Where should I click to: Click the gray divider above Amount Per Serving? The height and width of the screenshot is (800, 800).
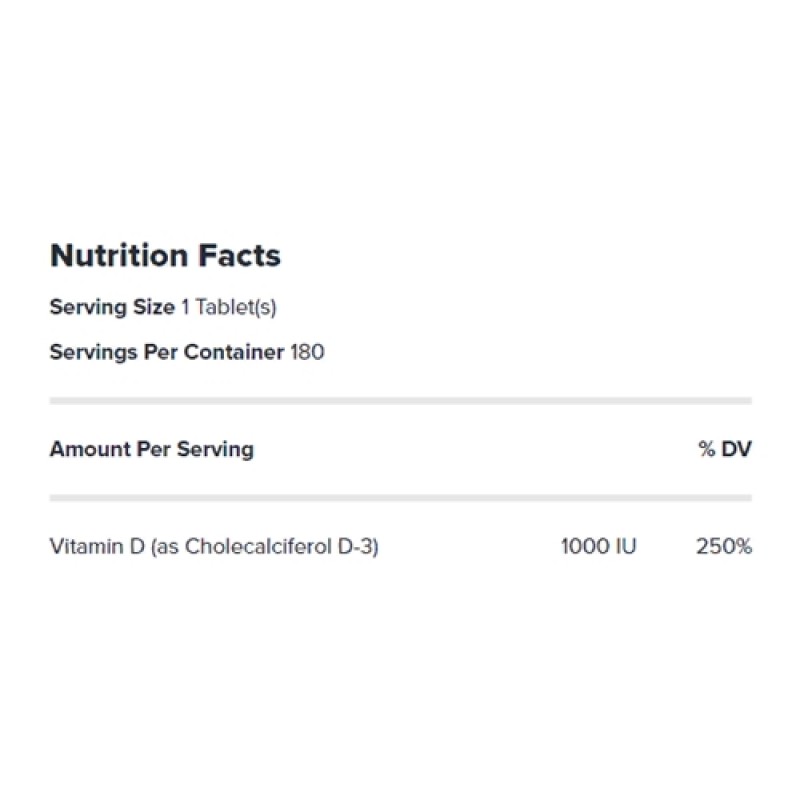coord(400,401)
